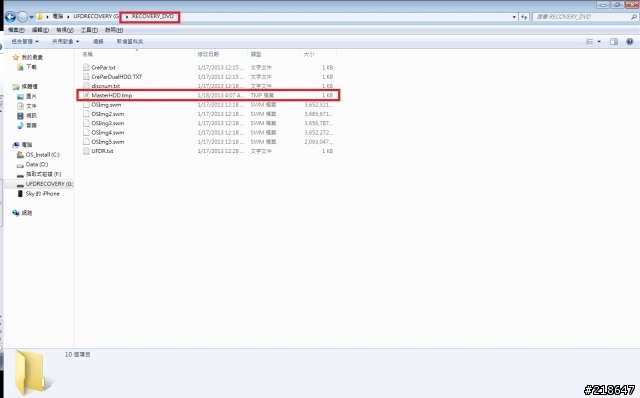
Task: Open the 文件 documents library
Action: pos(31,106)
